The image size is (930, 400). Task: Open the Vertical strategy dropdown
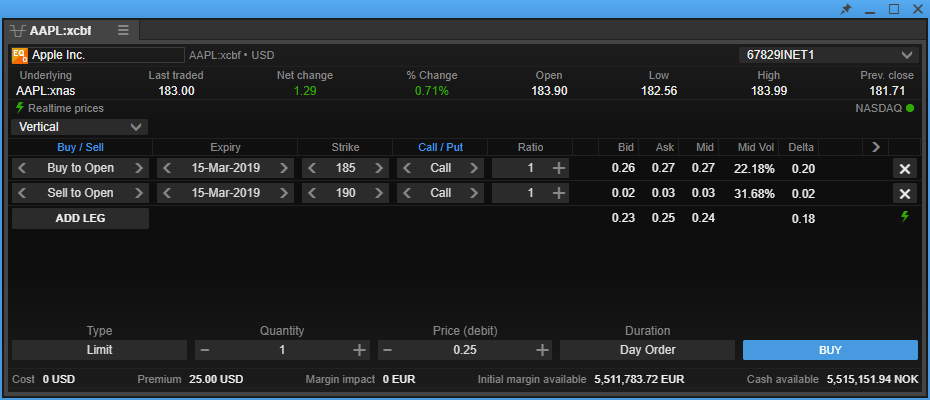click(79, 127)
